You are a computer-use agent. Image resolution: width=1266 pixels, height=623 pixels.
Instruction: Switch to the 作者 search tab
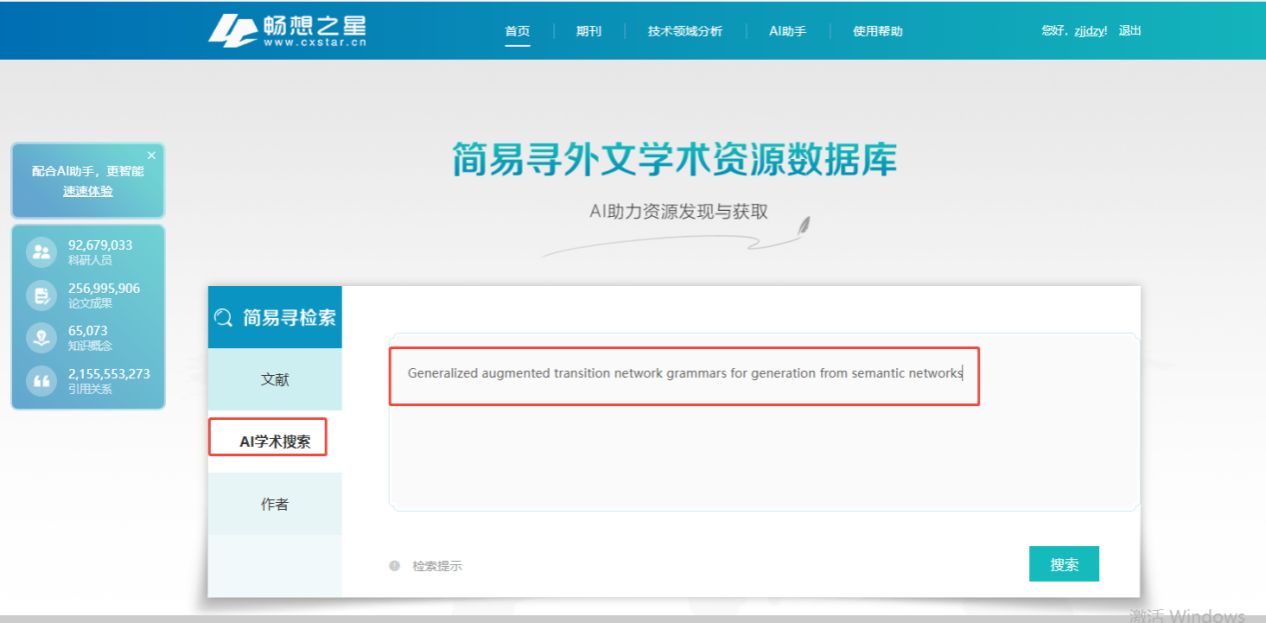[x=275, y=504]
